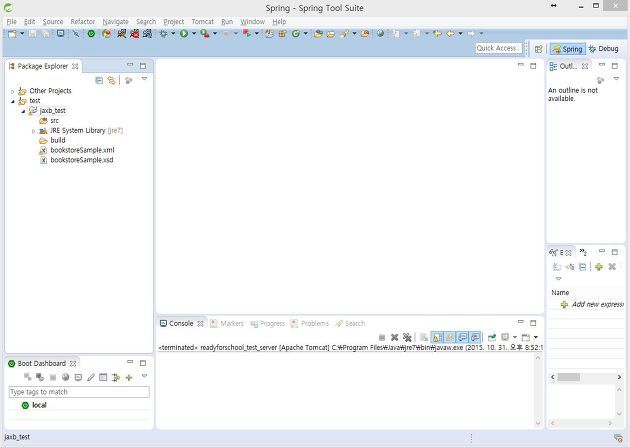This screenshot has width=630, height=447.
Task: Switch to the Spring perspective
Action: 568,49
